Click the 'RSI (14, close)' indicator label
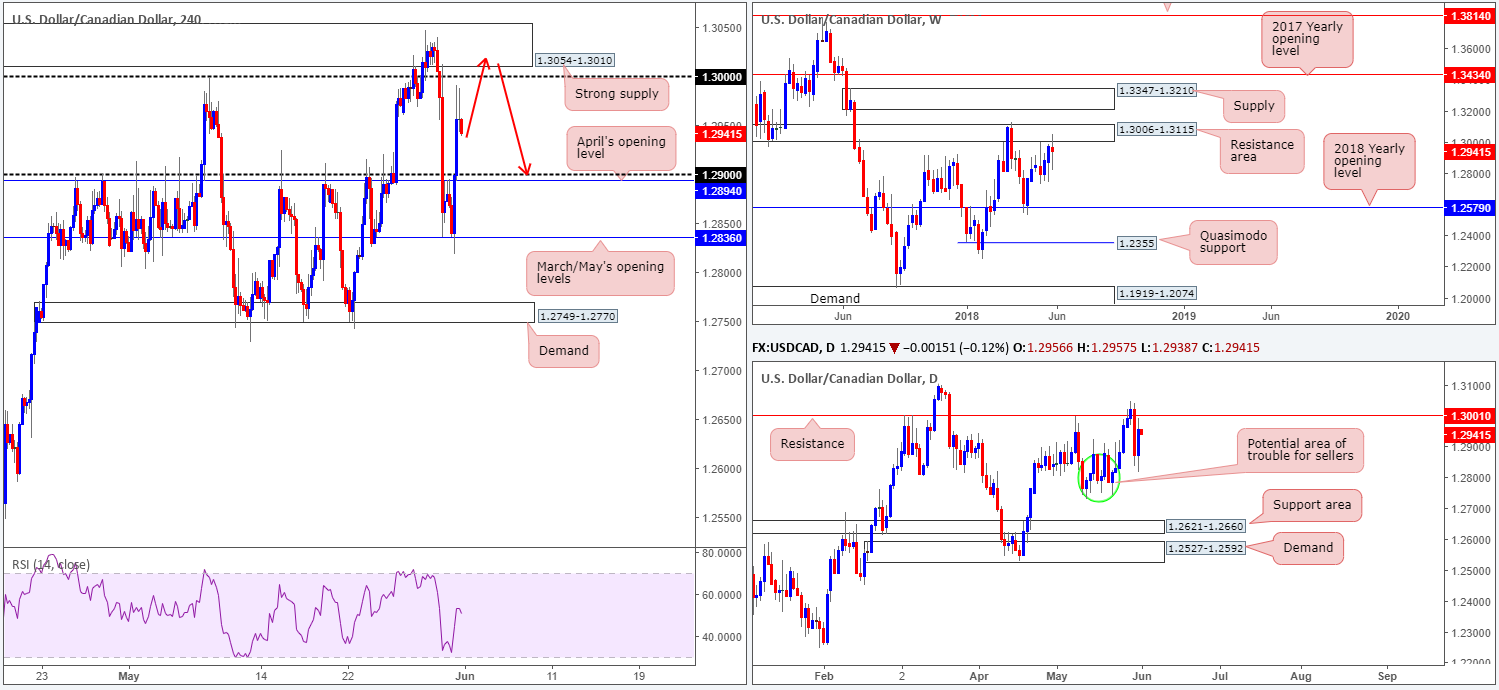This screenshot has height=690, width=1499. [x=51, y=565]
